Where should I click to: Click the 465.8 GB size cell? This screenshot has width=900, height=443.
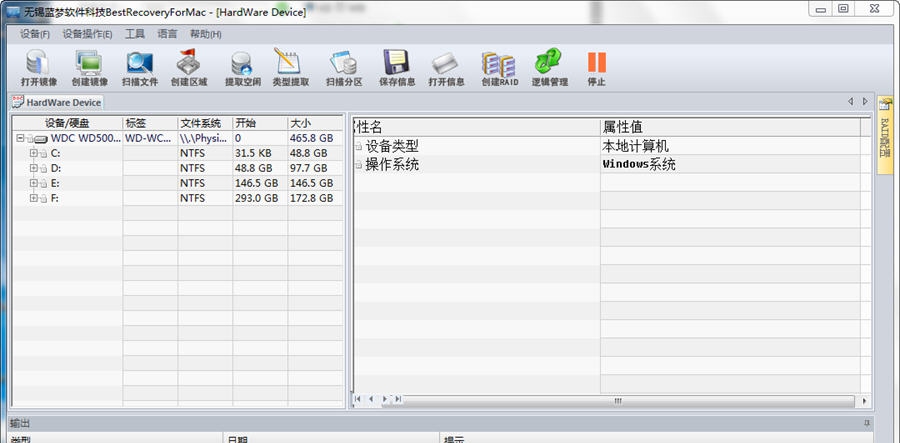315,138
